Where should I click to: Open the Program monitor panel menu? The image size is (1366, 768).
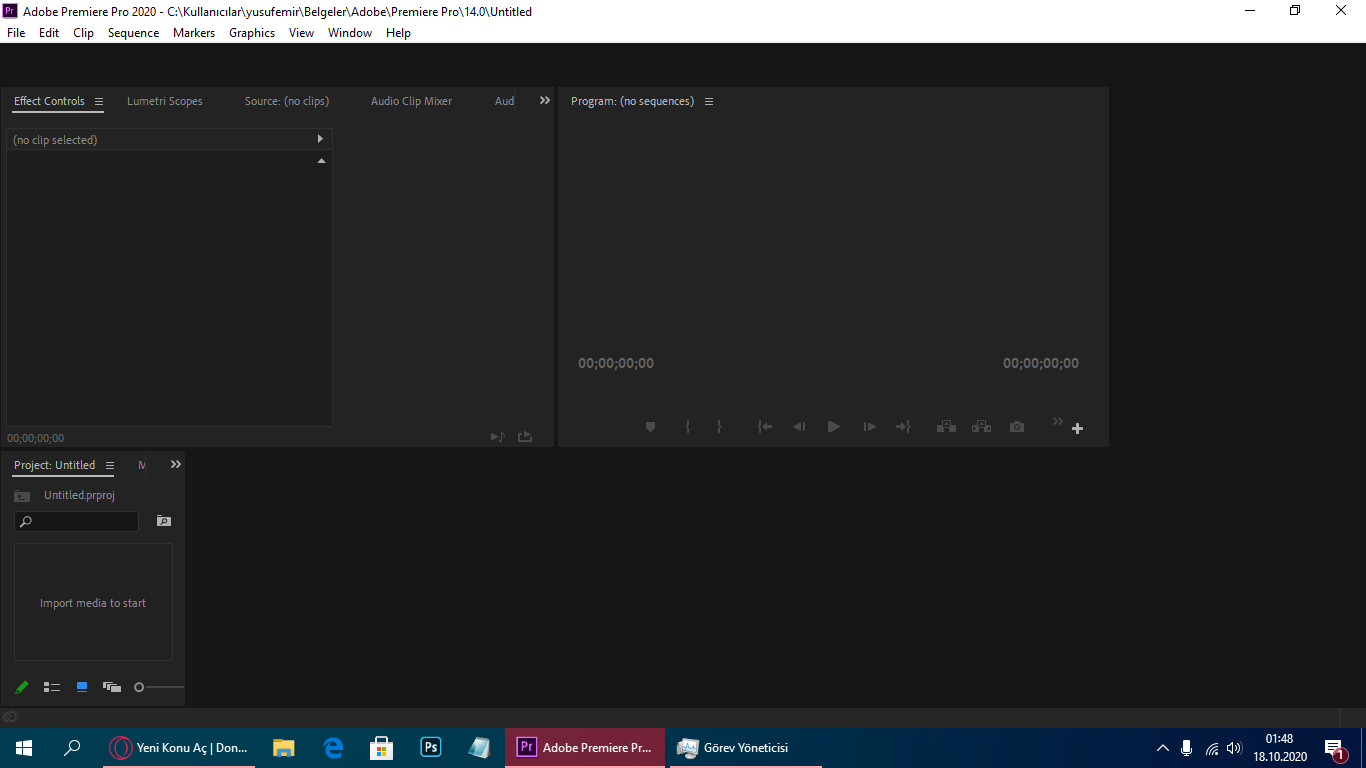pyautogui.click(x=709, y=101)
